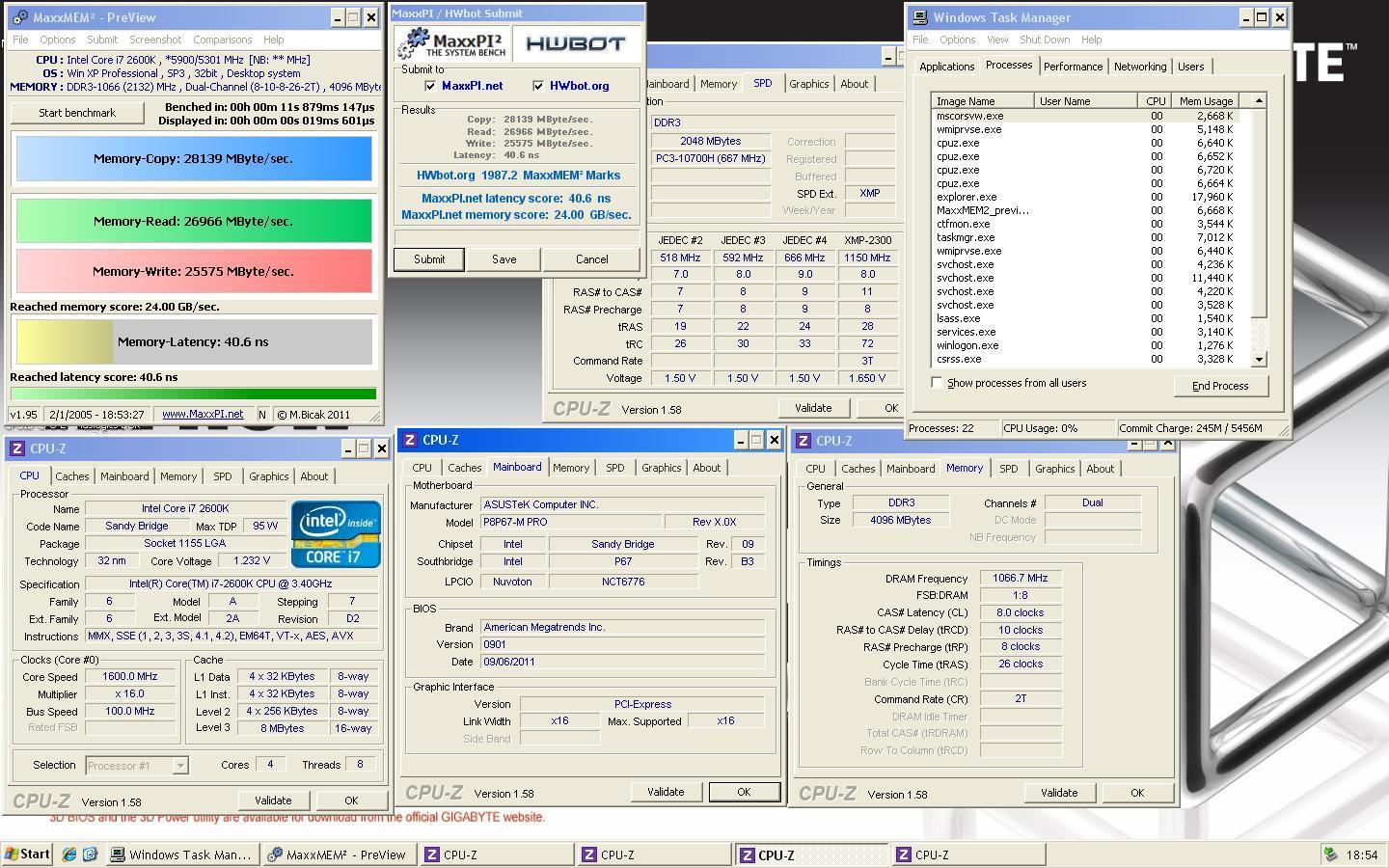Open the View menu in Task Manager
Viewport: 1389px width, 868px height.
[997, 40]
